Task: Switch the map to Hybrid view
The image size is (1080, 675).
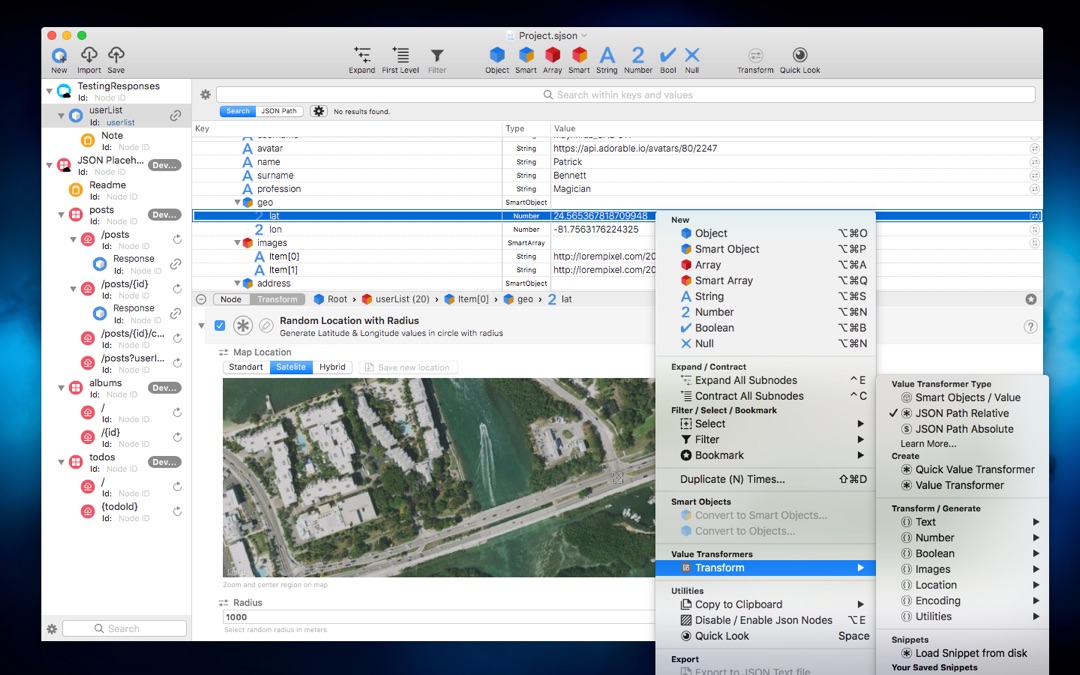Action: (332, 367)
